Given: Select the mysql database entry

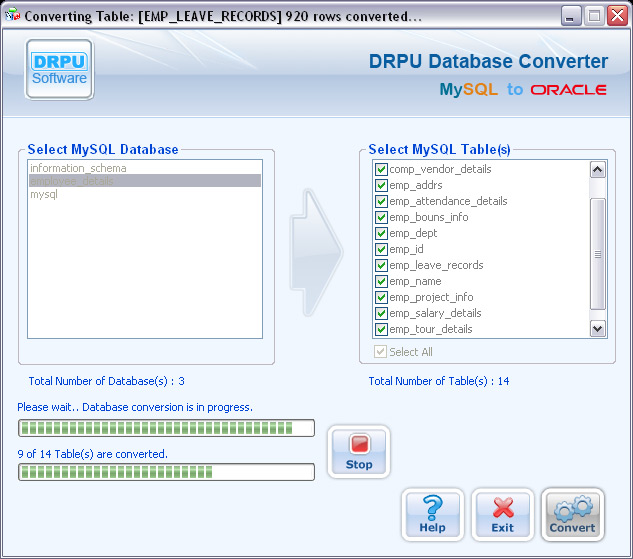Looking at the screenshot, I should 44,194.
